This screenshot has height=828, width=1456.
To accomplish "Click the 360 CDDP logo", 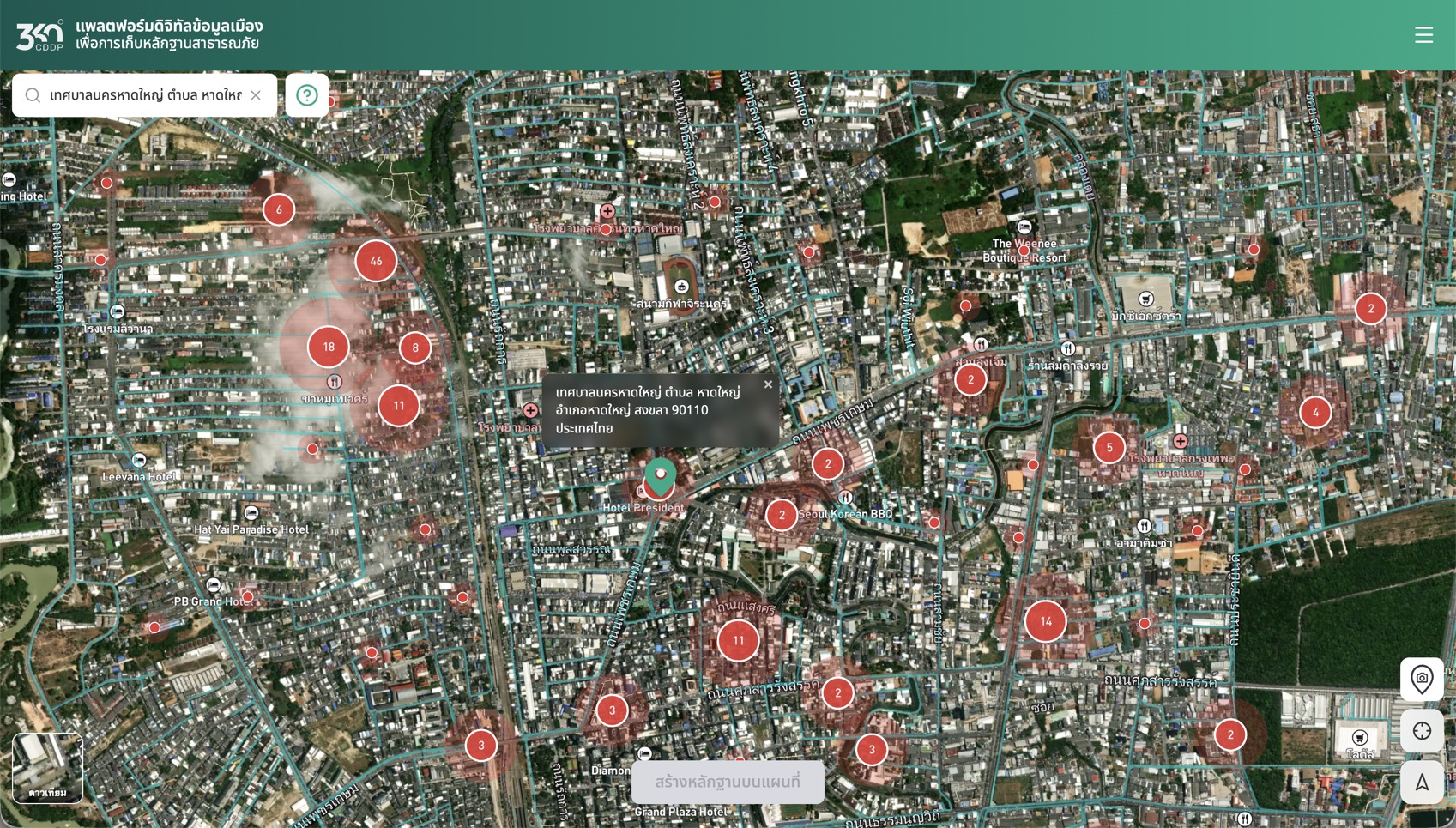I will 40,35.
